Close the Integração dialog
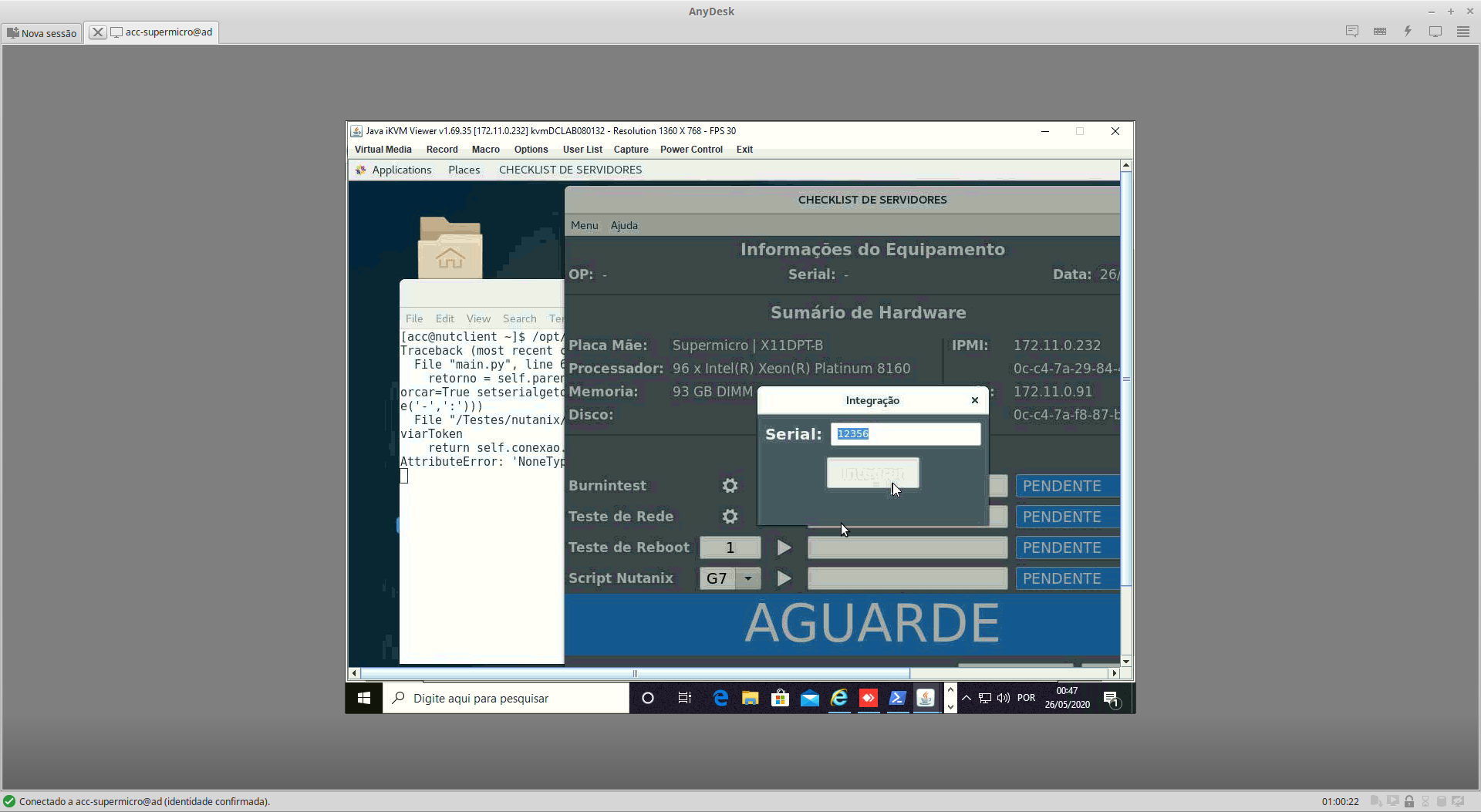 tap(975, 400)
